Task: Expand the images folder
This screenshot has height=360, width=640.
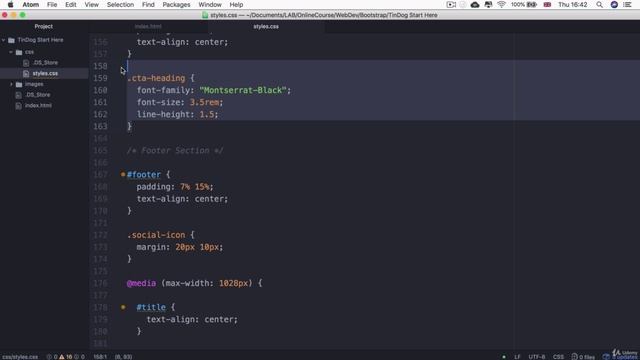Action: pos(11,84)
